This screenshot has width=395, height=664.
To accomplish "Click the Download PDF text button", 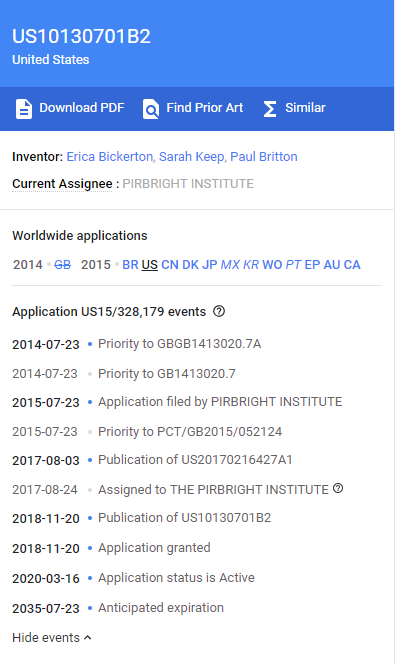I will coord(82,108).
